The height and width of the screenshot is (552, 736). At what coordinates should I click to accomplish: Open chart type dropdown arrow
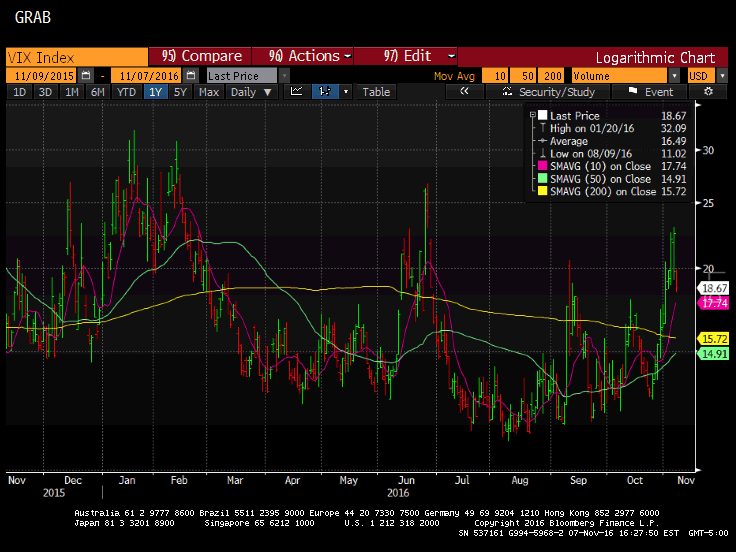pos(346,92)
